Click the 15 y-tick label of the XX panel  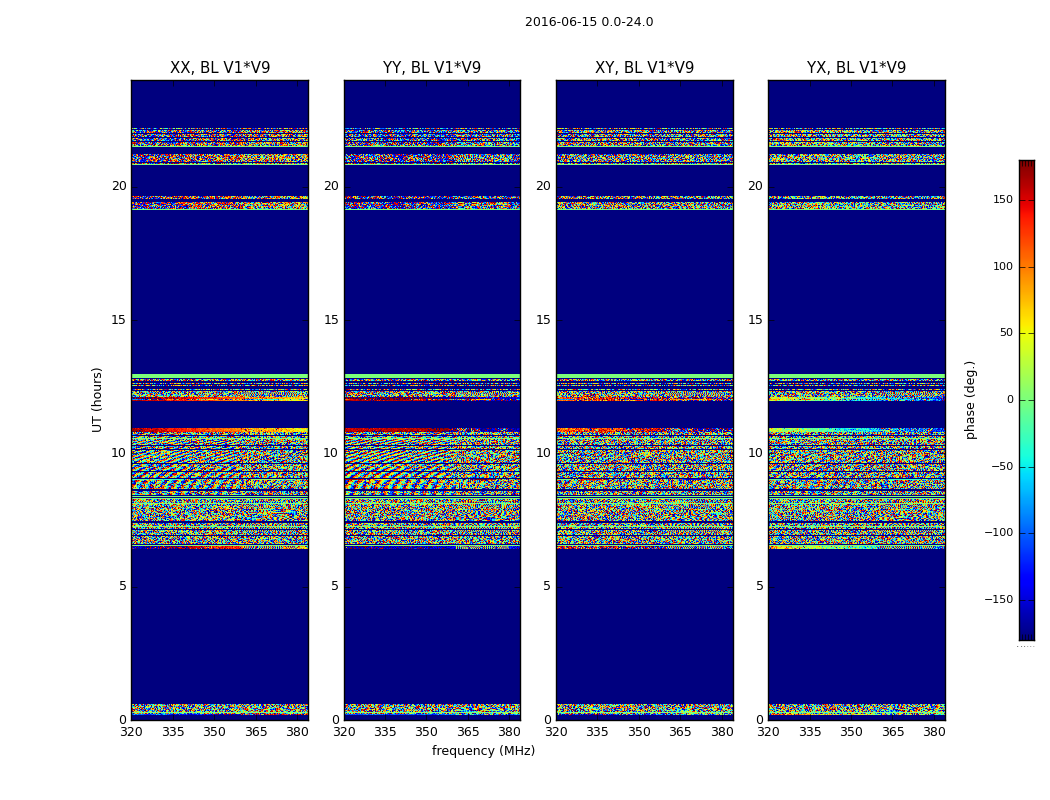pyautogui.click(x=119, y=319)
